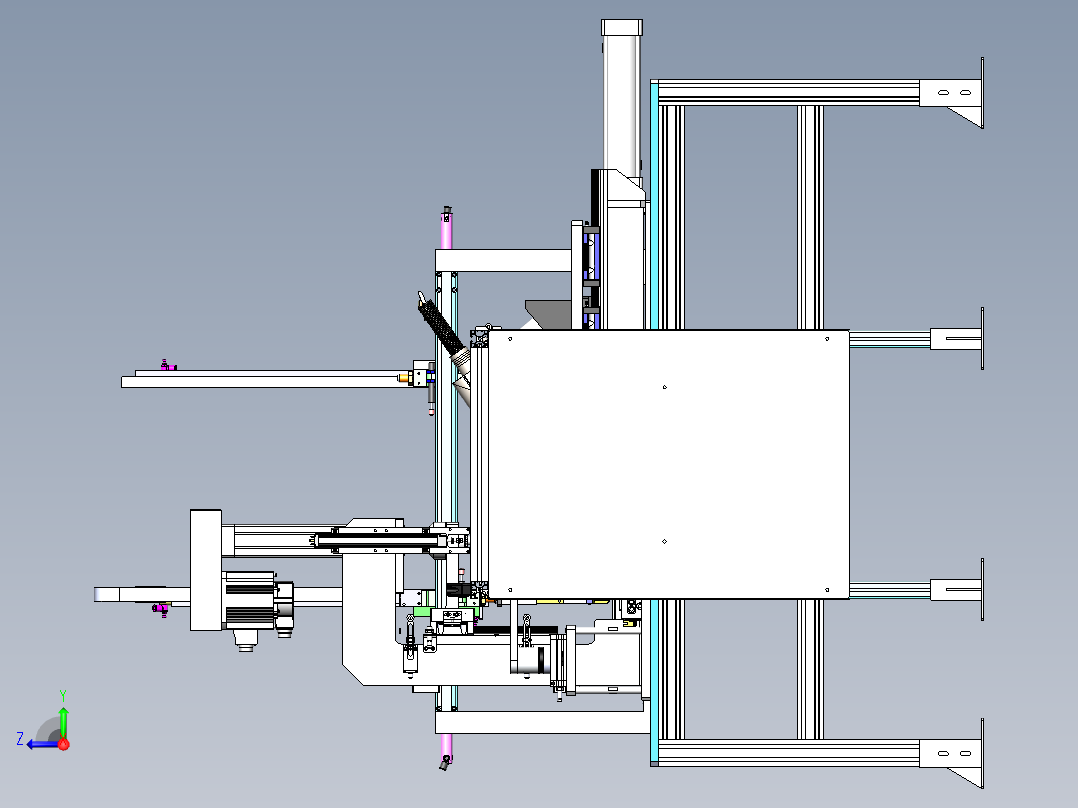Click the black angled coiled spring part
Viewport: 1078px width, 808px height.
tap(440, 325)
